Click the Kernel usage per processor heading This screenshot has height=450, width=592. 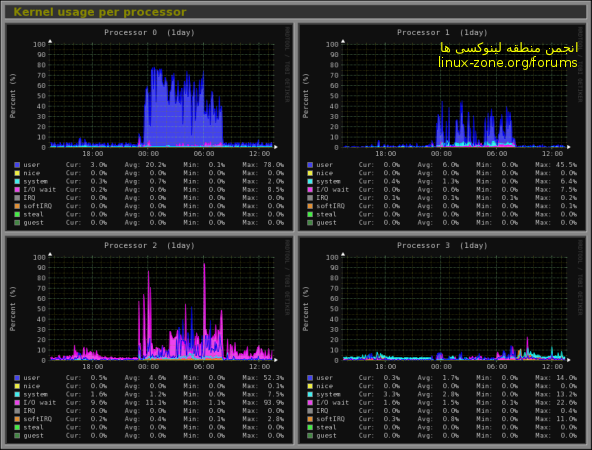(100, 12)
